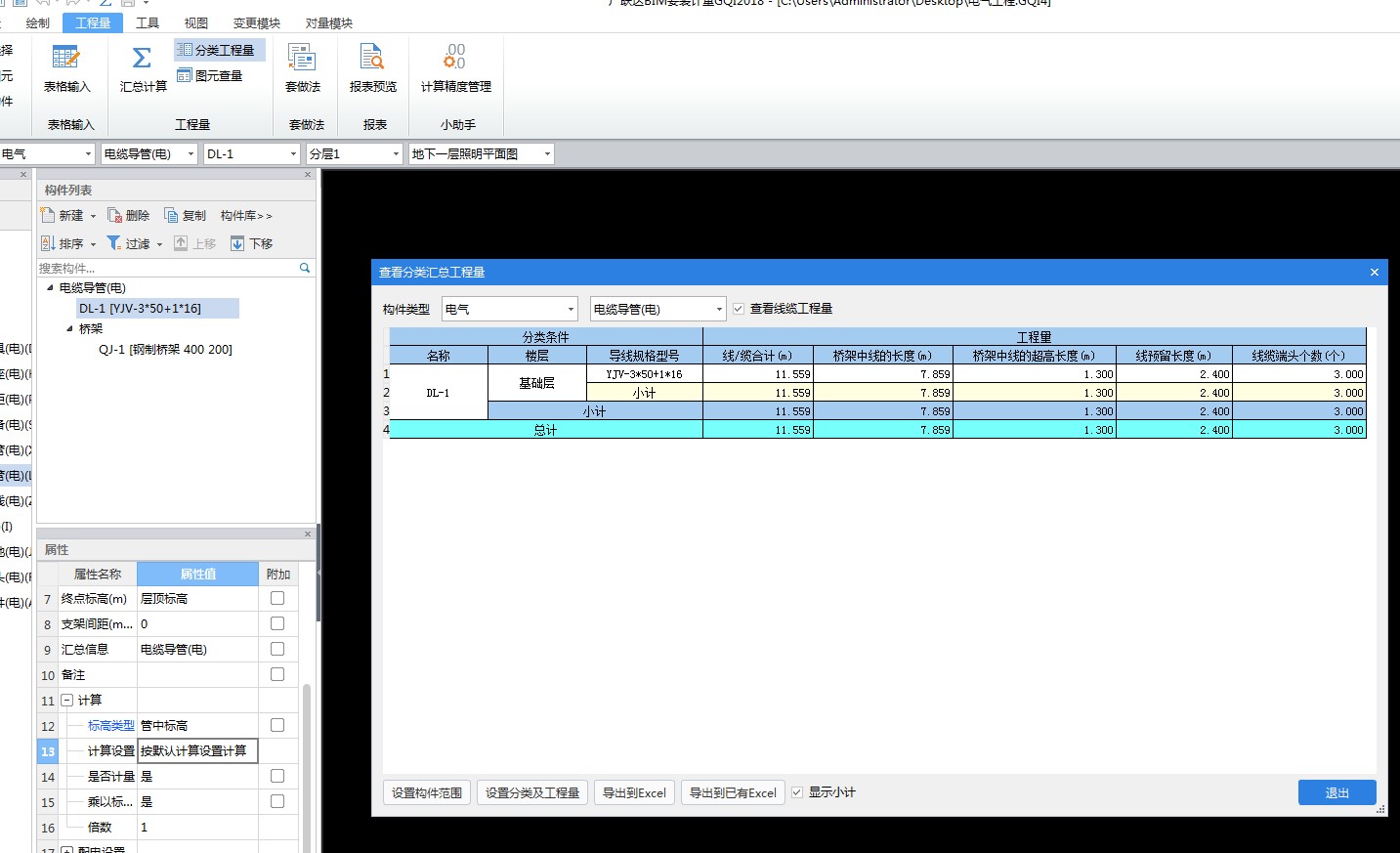Click the 属性值 column header
The height and width of the screenshot is (853, 1400).
(197, 574)
